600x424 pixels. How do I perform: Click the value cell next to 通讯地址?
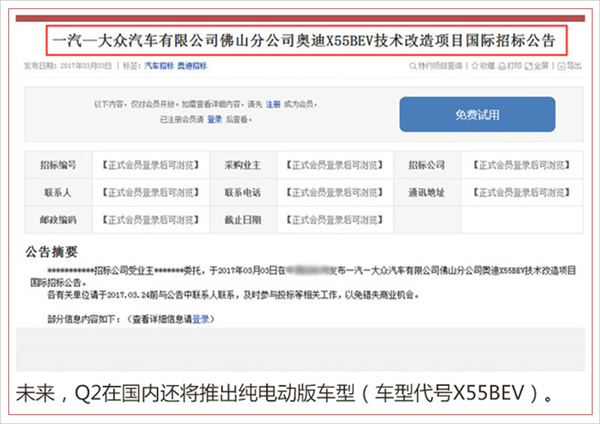(x=522, y=192)
